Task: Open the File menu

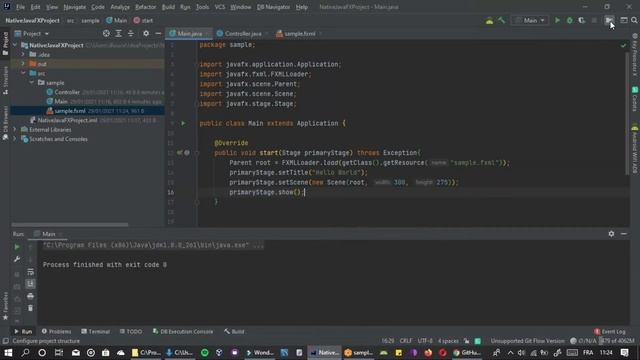Action: pyautogui.click(x=20, y=7)
